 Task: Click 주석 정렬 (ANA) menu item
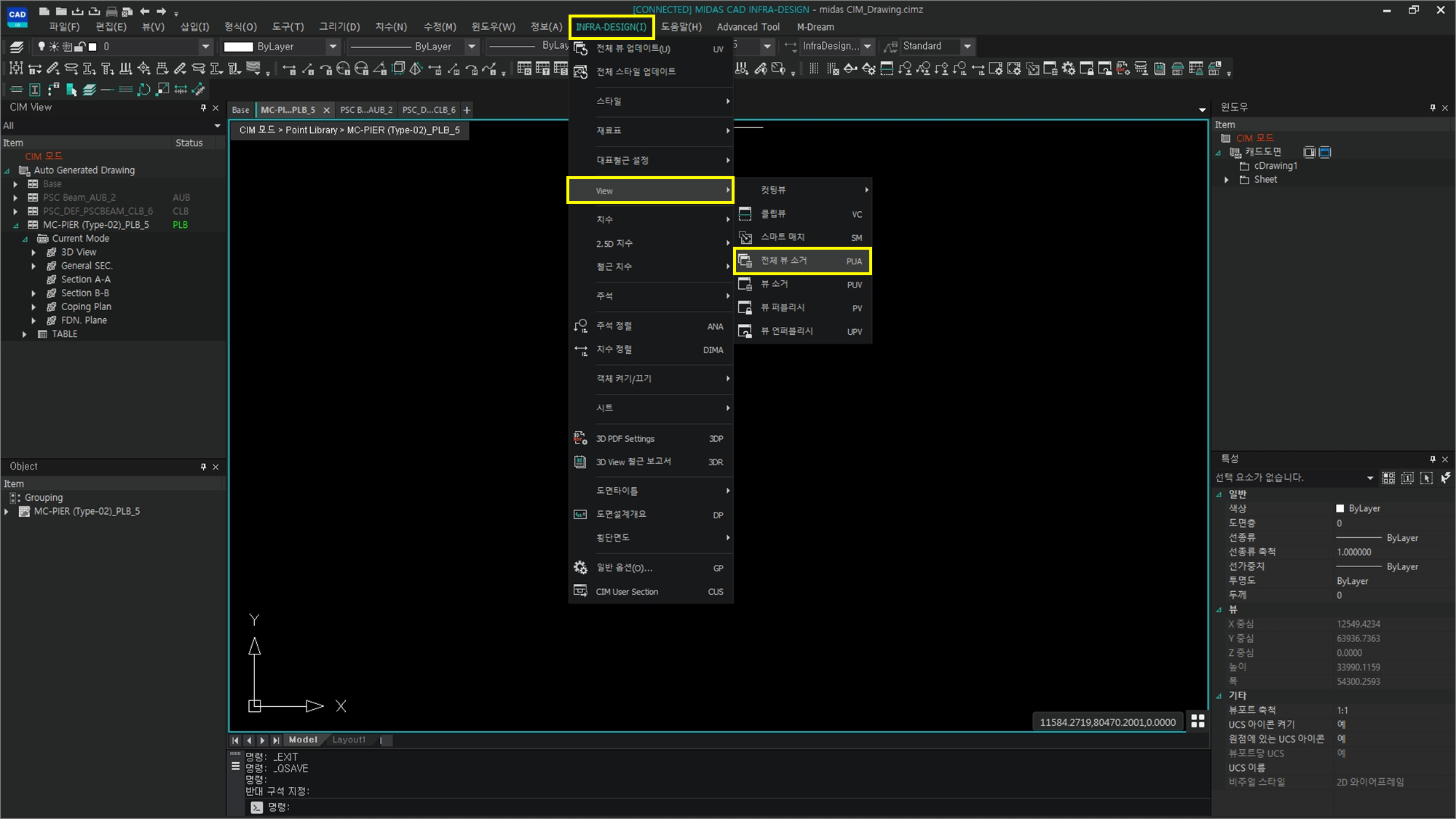650,326
